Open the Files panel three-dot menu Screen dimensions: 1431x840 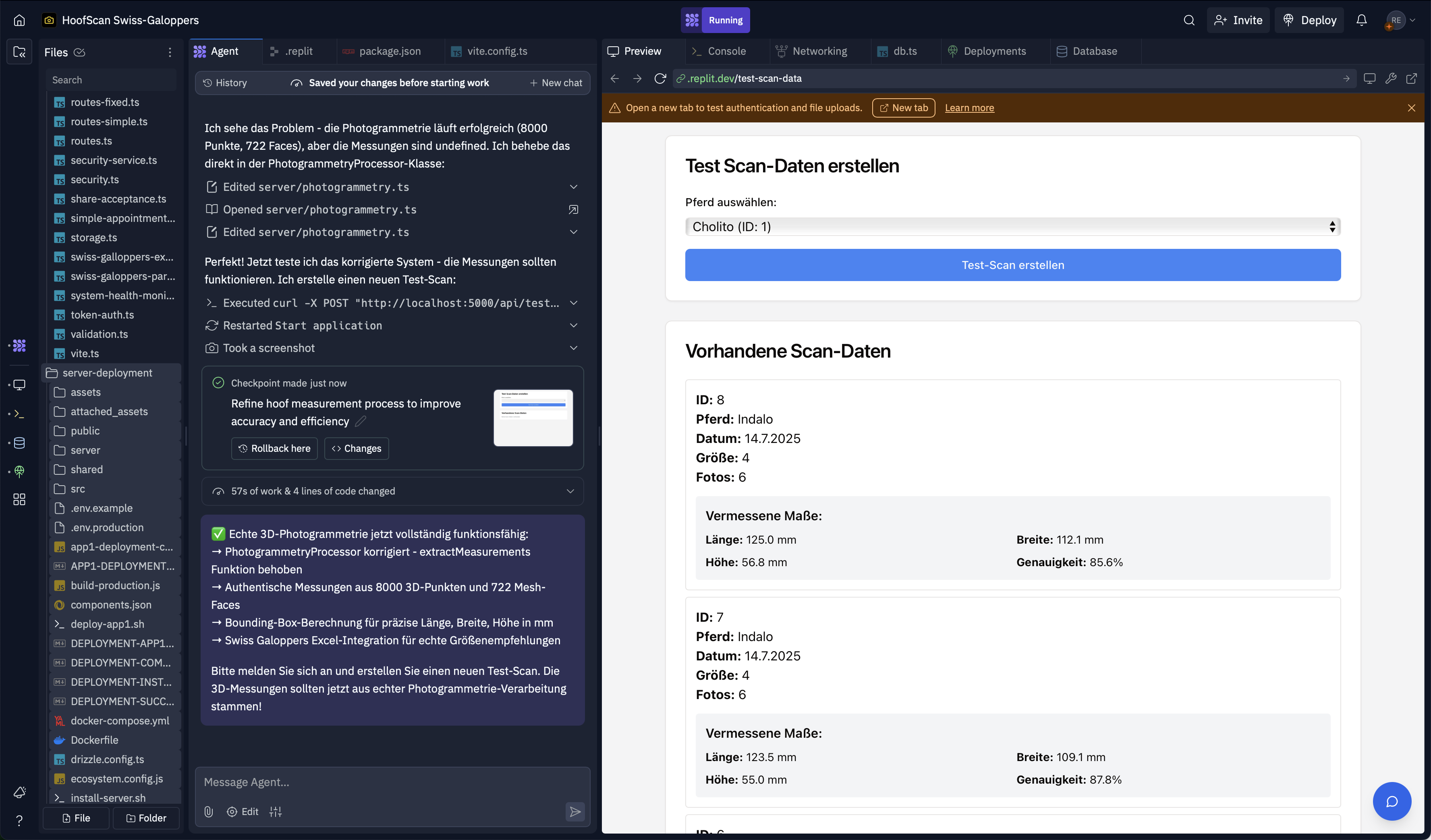[x=170, y=52]
